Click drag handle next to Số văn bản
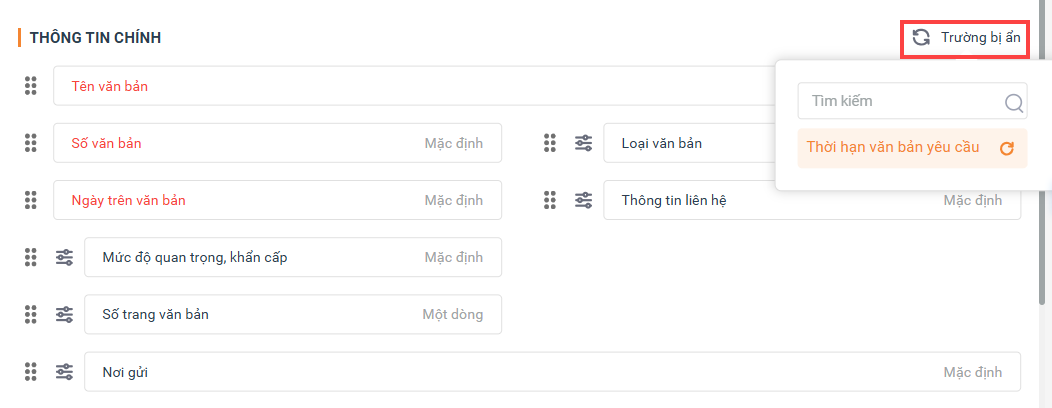Viewport: 1052px width, 408px height. (x=30, y=143)
